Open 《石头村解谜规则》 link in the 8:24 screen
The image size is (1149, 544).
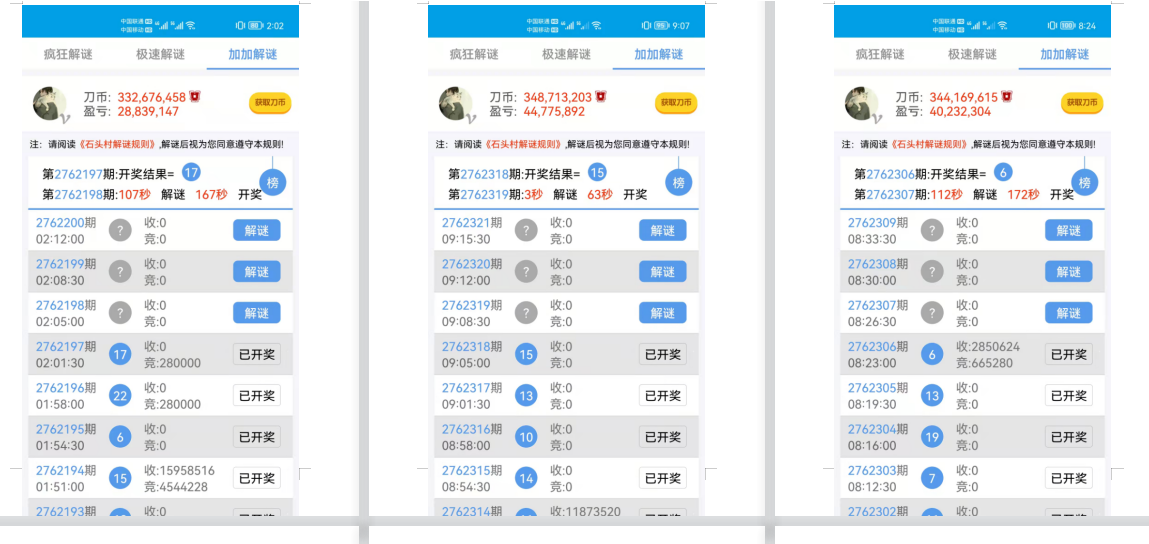tap(929, 144)
